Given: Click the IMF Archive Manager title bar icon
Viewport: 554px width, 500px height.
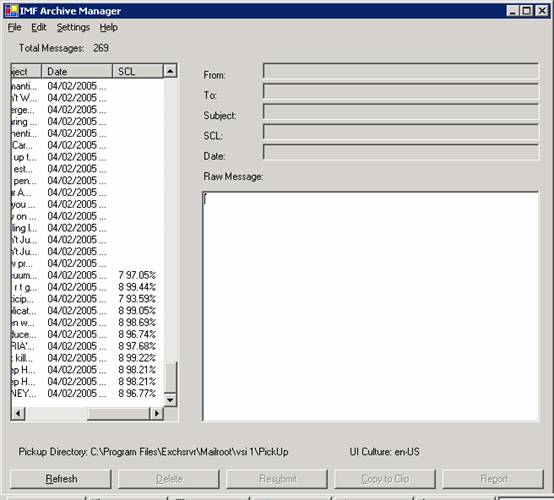Looking at the screenshot, I should click(x=11, y=11).
